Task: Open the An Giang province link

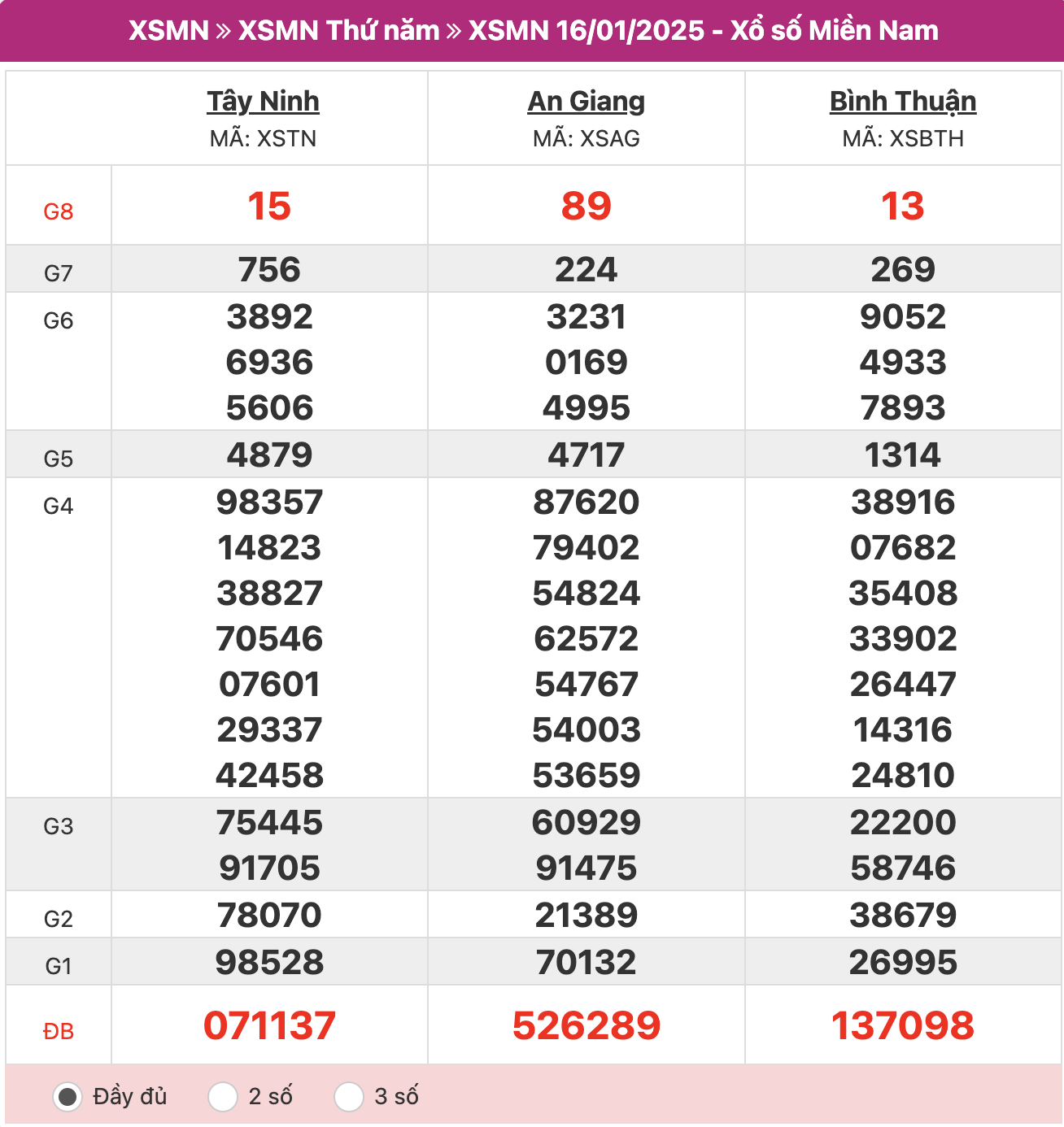Action: click(587, 102)
